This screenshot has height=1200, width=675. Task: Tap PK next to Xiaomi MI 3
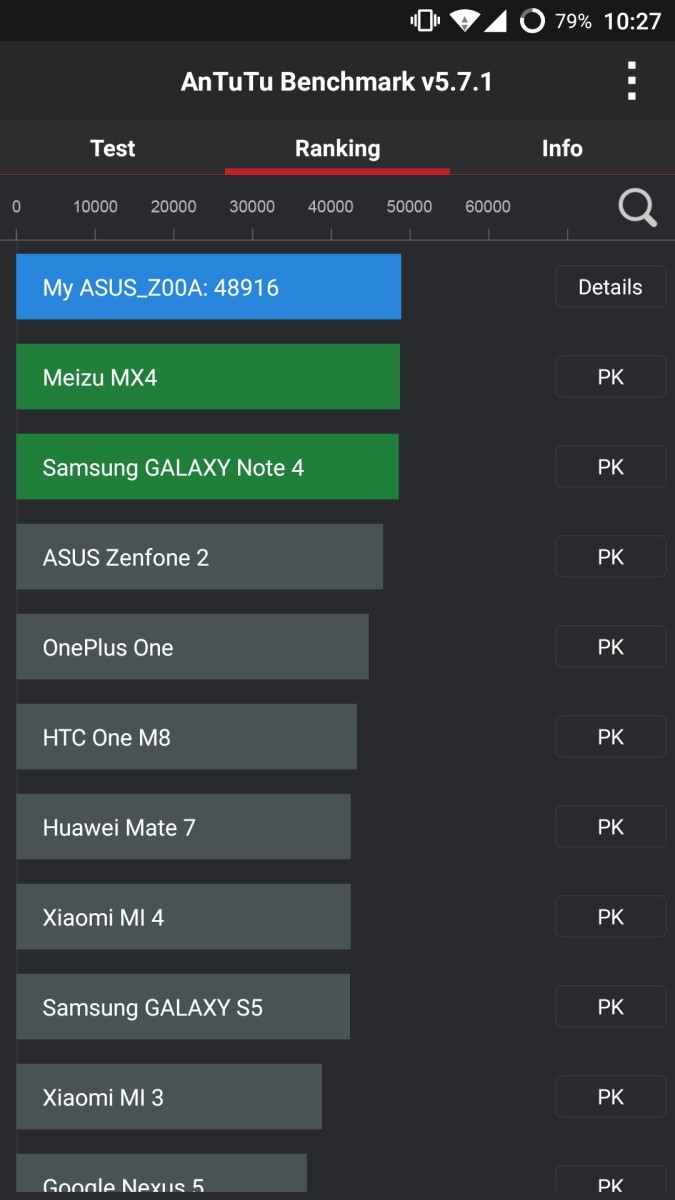pyautogui.click(x=610, y=1097)
